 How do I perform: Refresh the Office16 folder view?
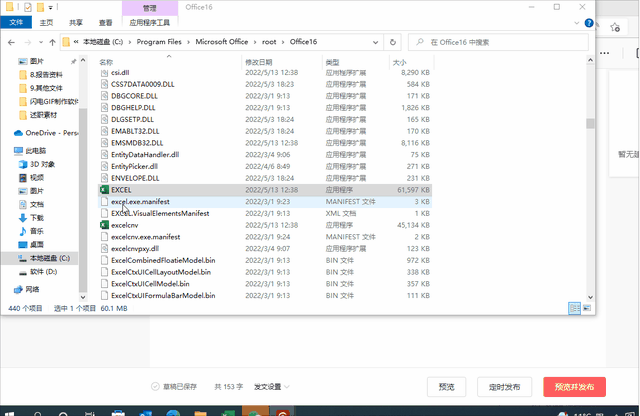(x=393, y=42)
